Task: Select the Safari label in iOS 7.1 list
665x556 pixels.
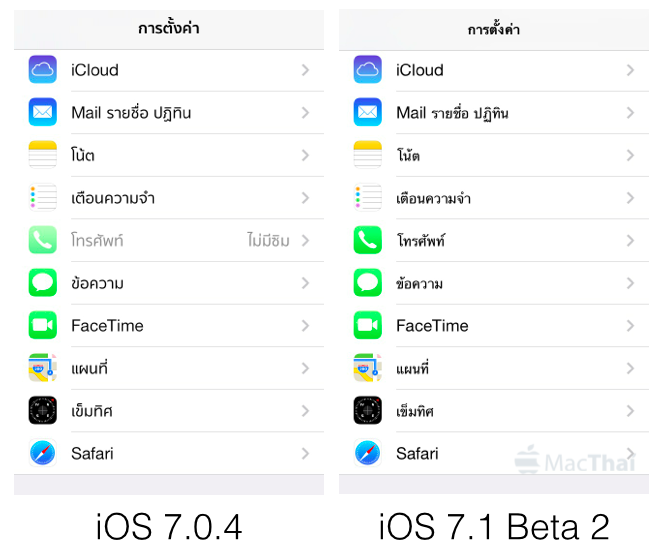Action: 417,453
